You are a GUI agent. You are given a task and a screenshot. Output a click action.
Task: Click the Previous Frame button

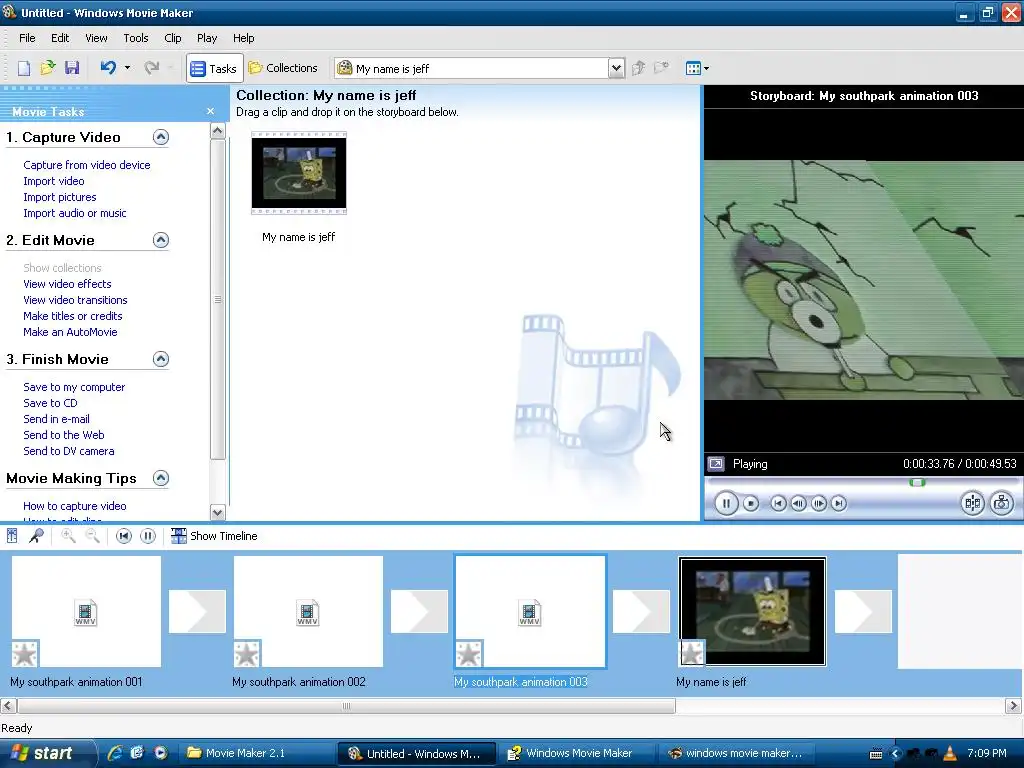[x=798, y=504]
